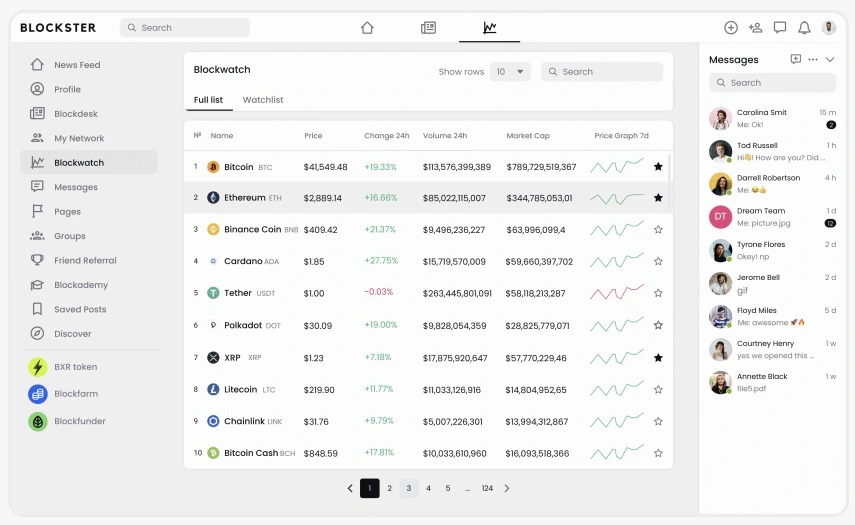Remove Bitcoin from watchlist star

tap(658, 166)
